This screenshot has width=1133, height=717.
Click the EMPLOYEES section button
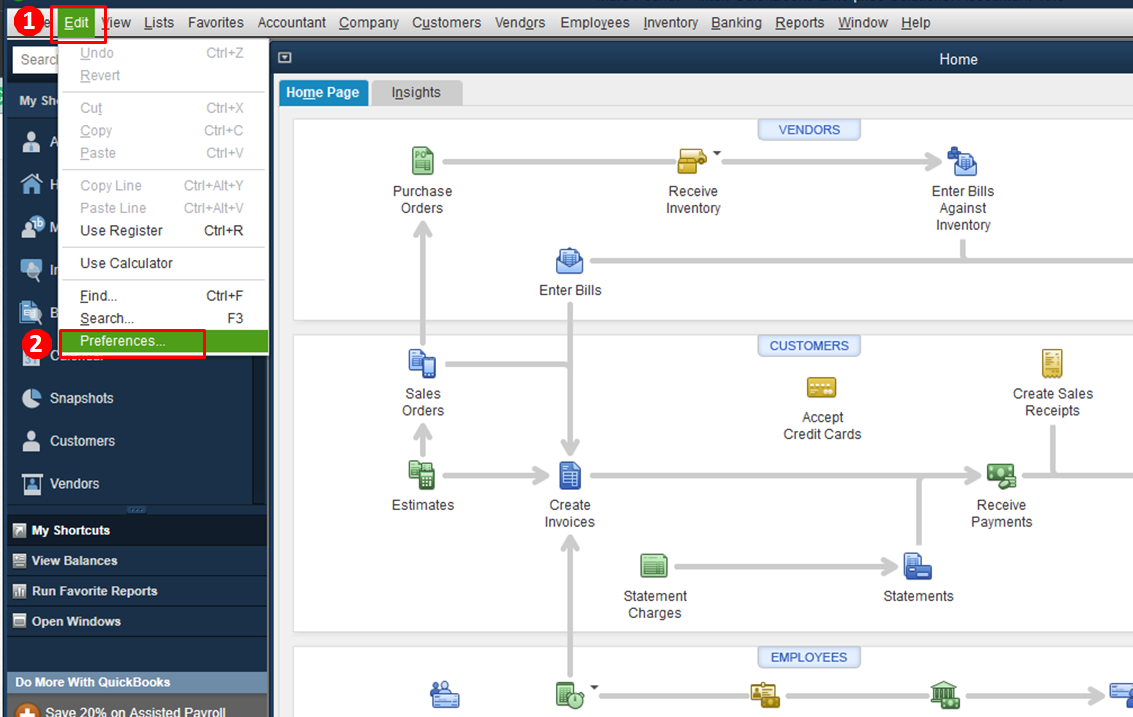(x=809, y=657)
